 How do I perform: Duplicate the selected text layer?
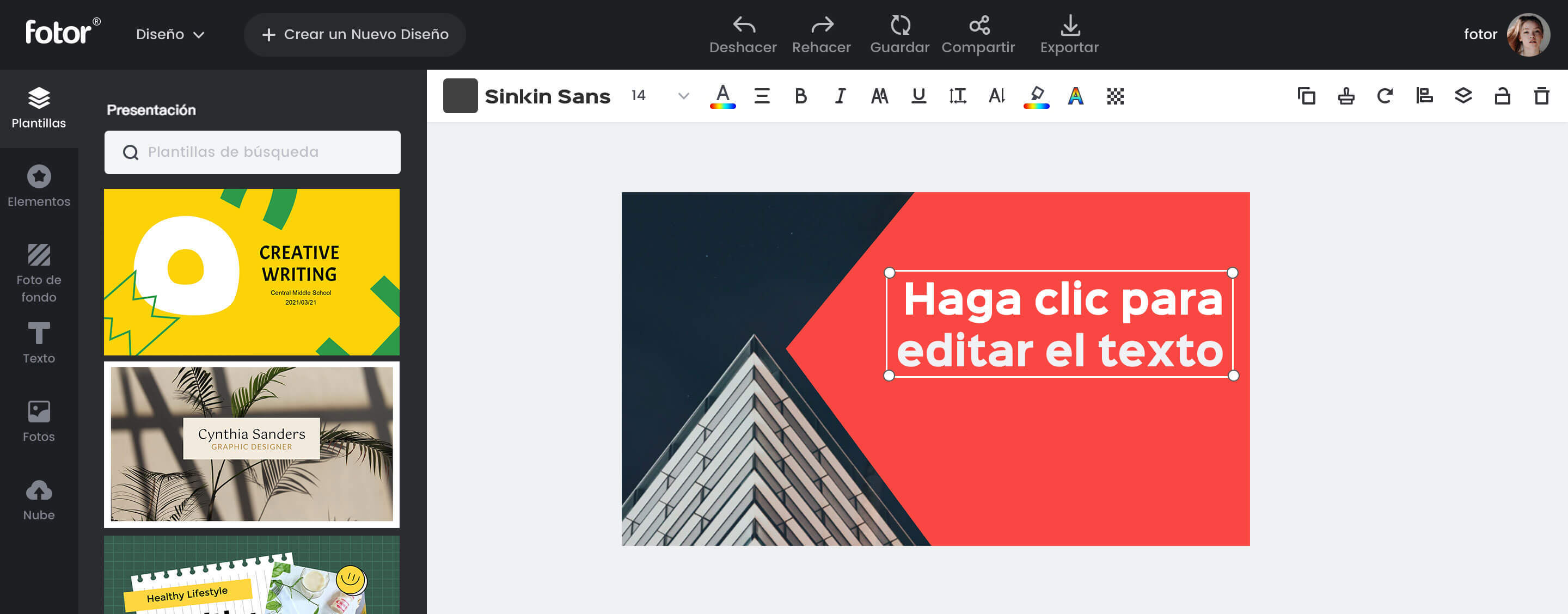tap(1307, 96)
